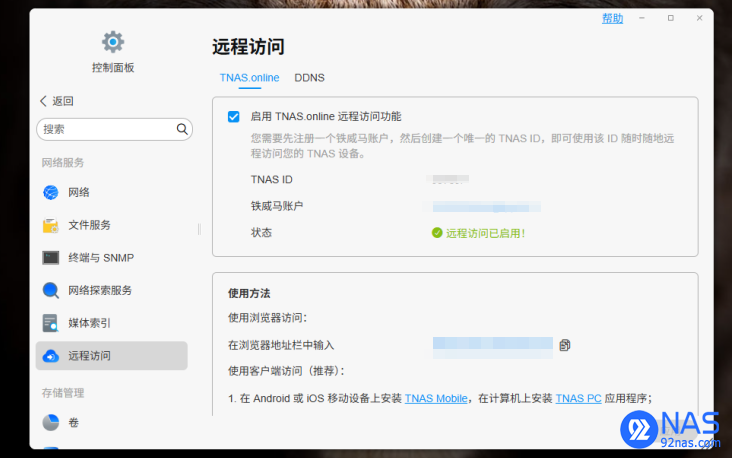The image size is (732, 458).
Task: Open the 媒体索引 document icon
Action: coord(50,323)
